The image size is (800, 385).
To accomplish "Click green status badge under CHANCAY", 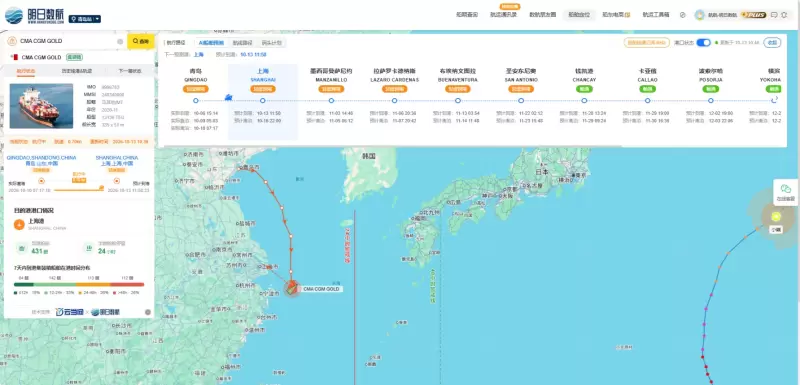I will 584,89.
